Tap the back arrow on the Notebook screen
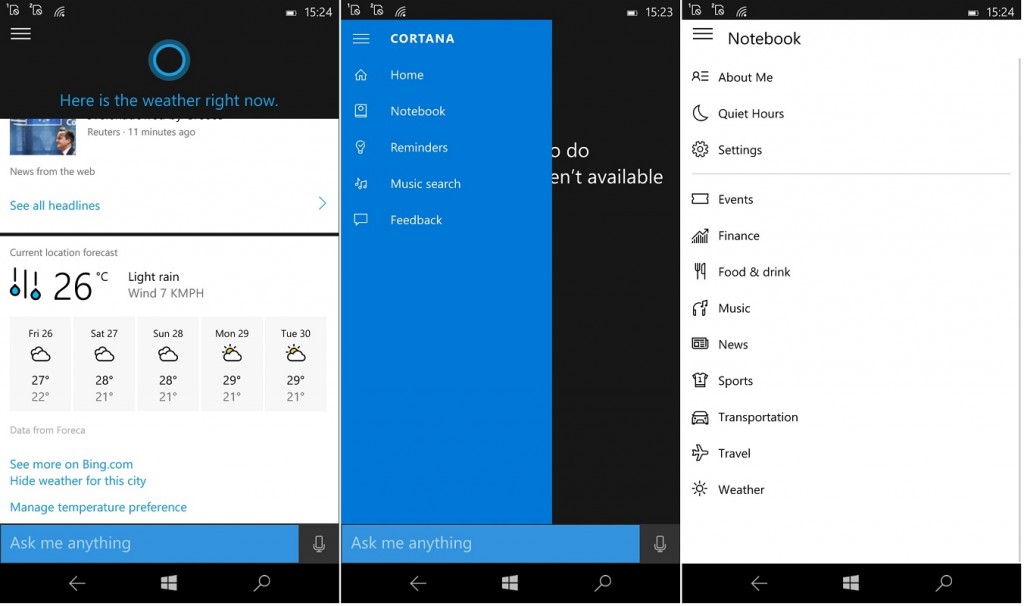The image size is (1024, 606). coord(759,583)
